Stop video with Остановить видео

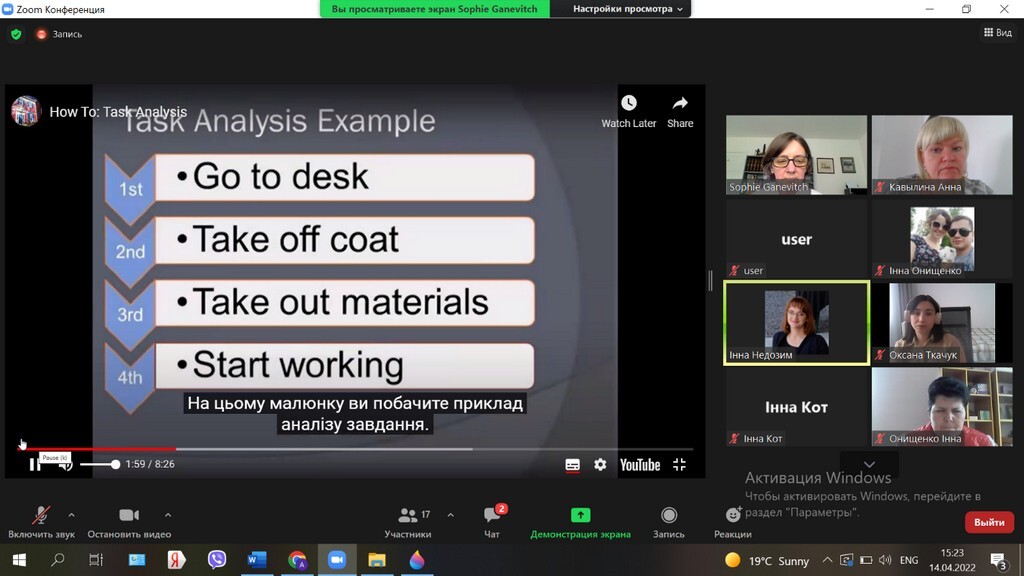click(x=129, y=522)
